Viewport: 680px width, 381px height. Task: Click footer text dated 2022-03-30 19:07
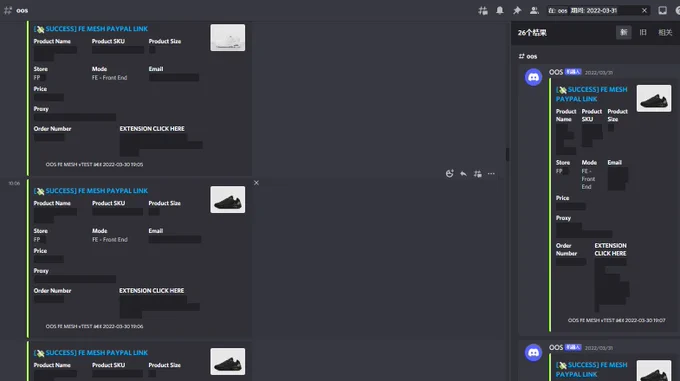[616, 320]
